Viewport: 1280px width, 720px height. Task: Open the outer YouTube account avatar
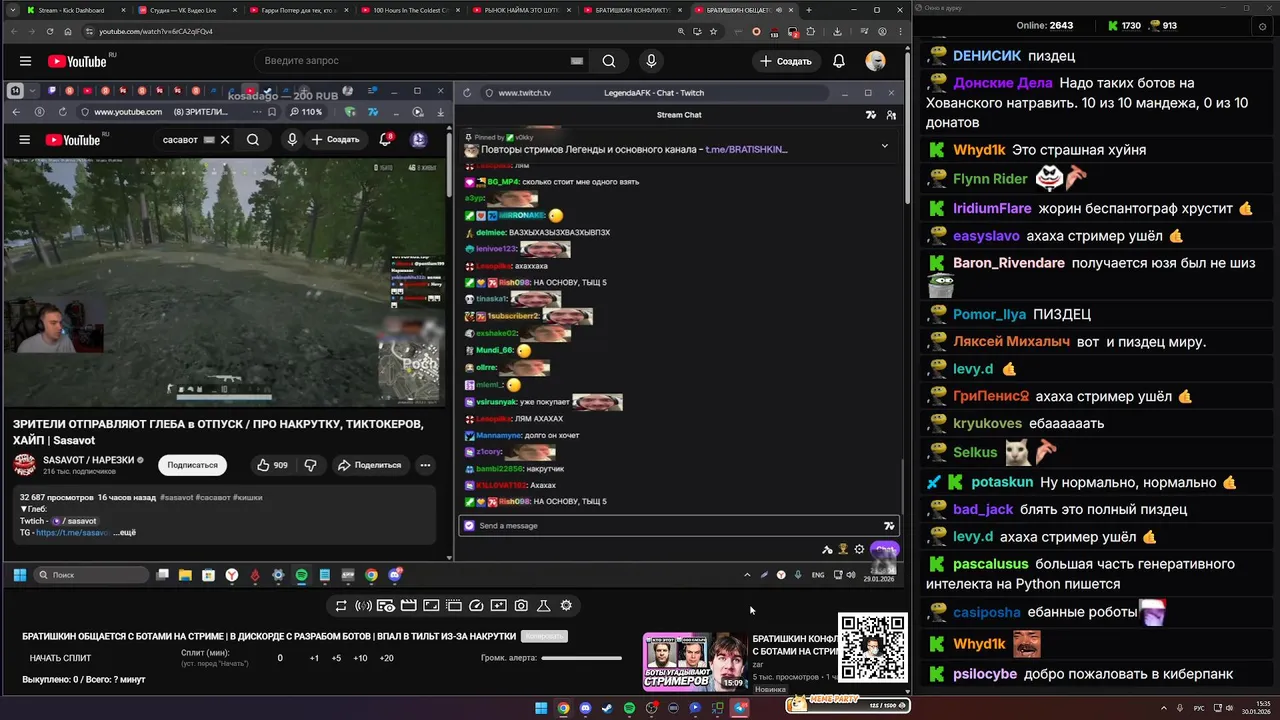[x=875, y=61]
